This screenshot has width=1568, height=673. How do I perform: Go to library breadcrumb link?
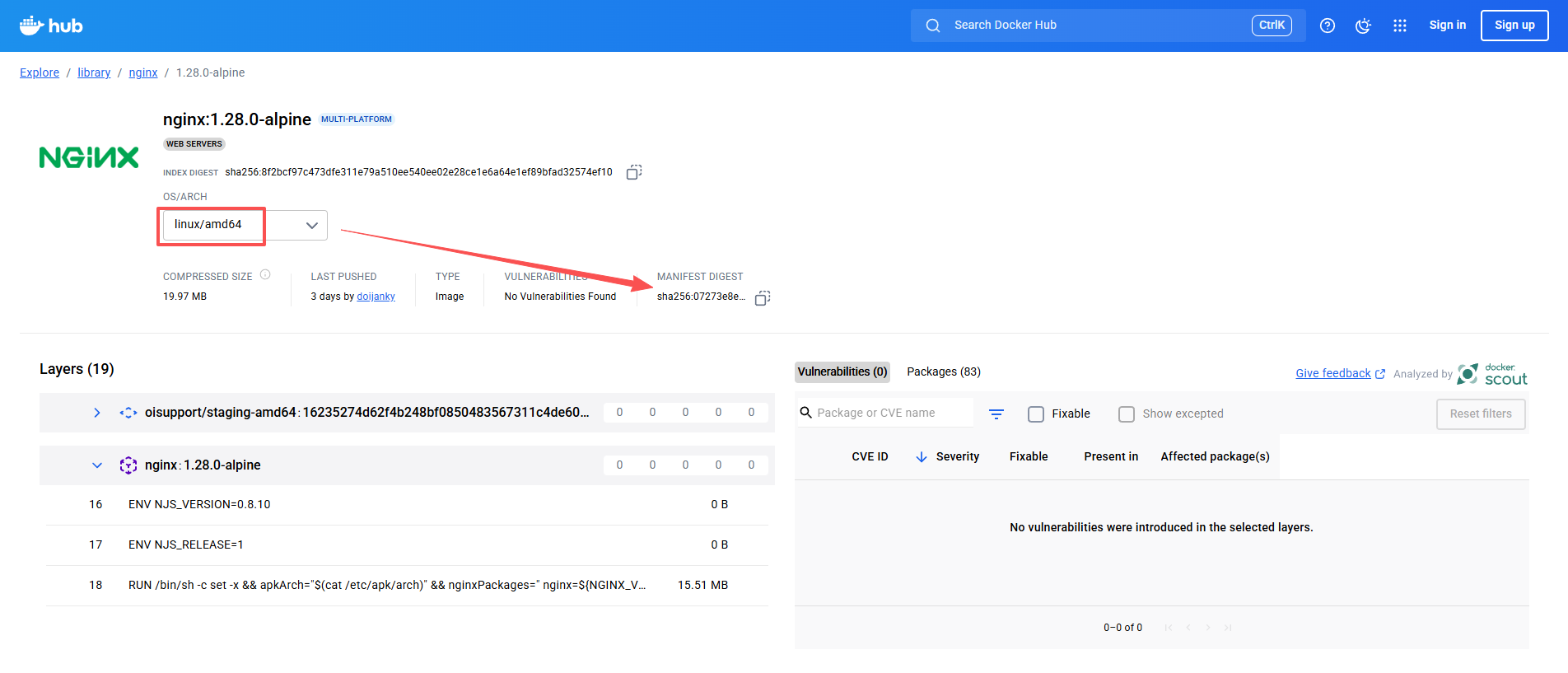(94, 72)
